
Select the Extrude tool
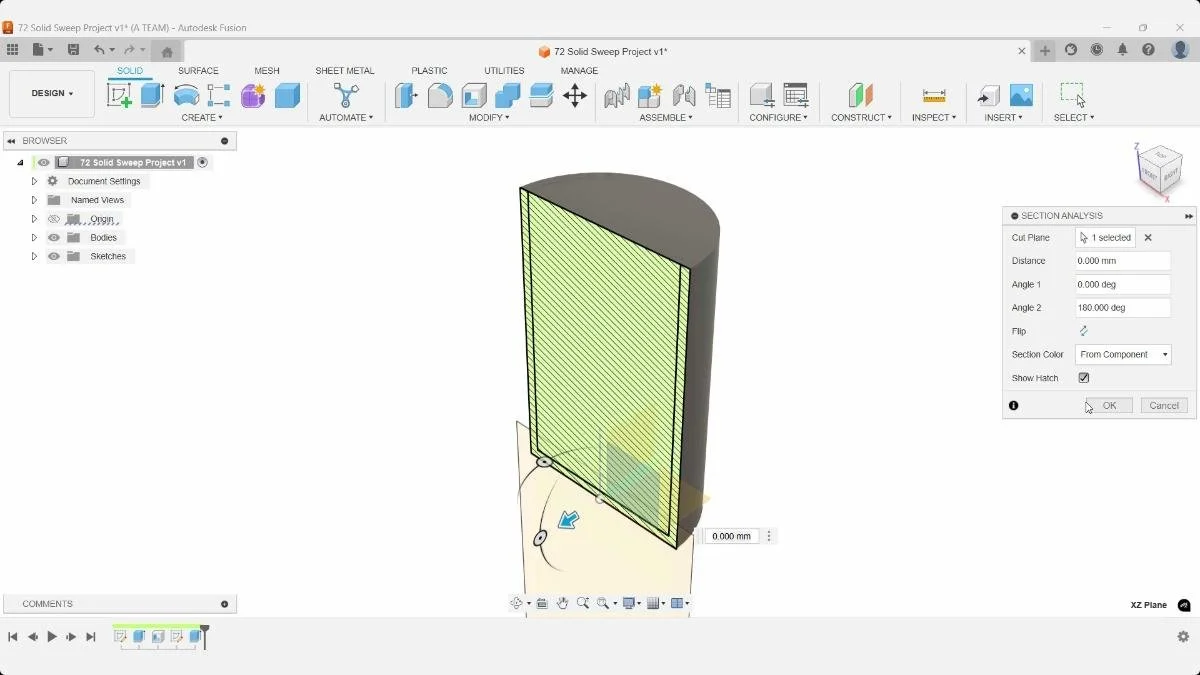point(152,95)
